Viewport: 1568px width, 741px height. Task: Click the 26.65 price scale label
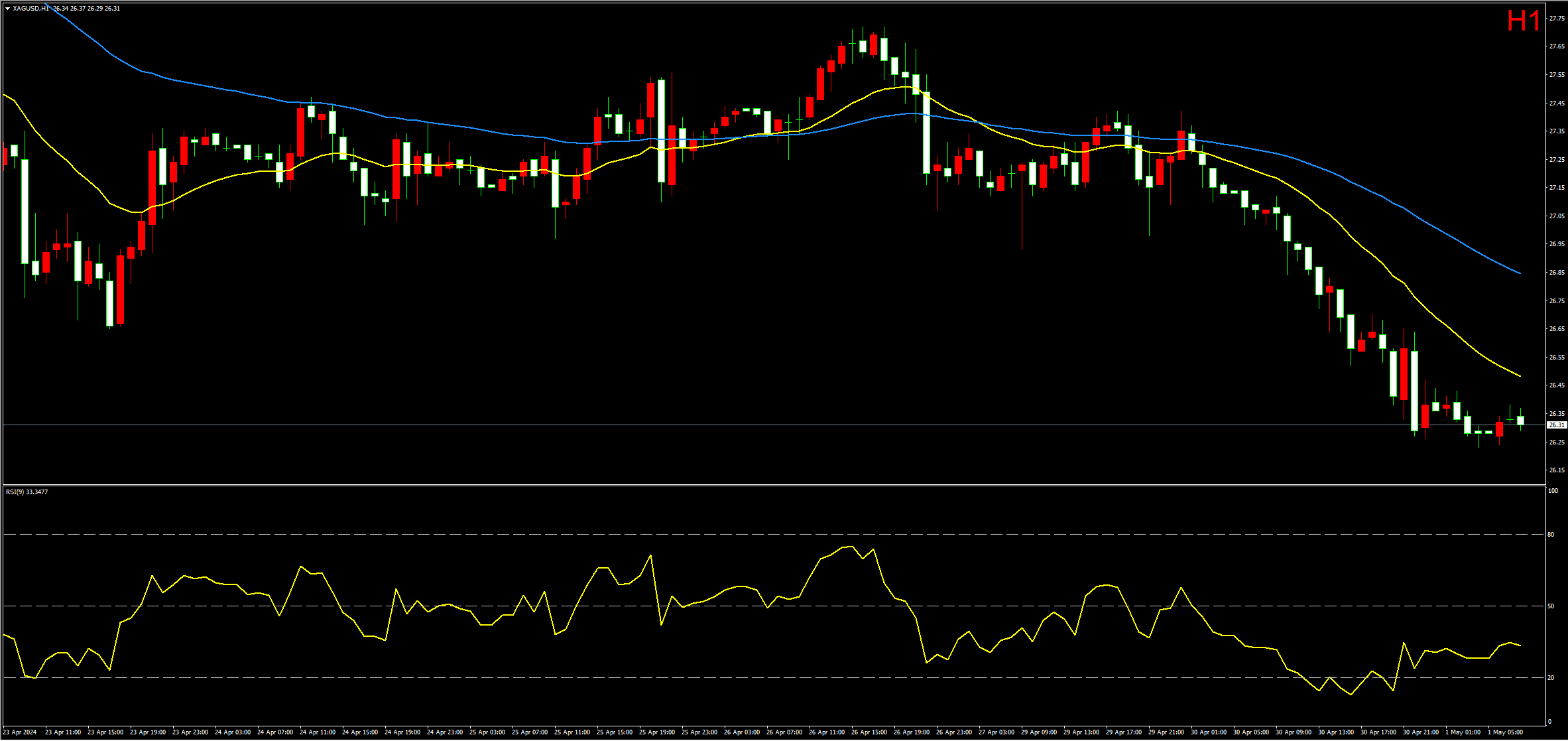coord(1557,328)
